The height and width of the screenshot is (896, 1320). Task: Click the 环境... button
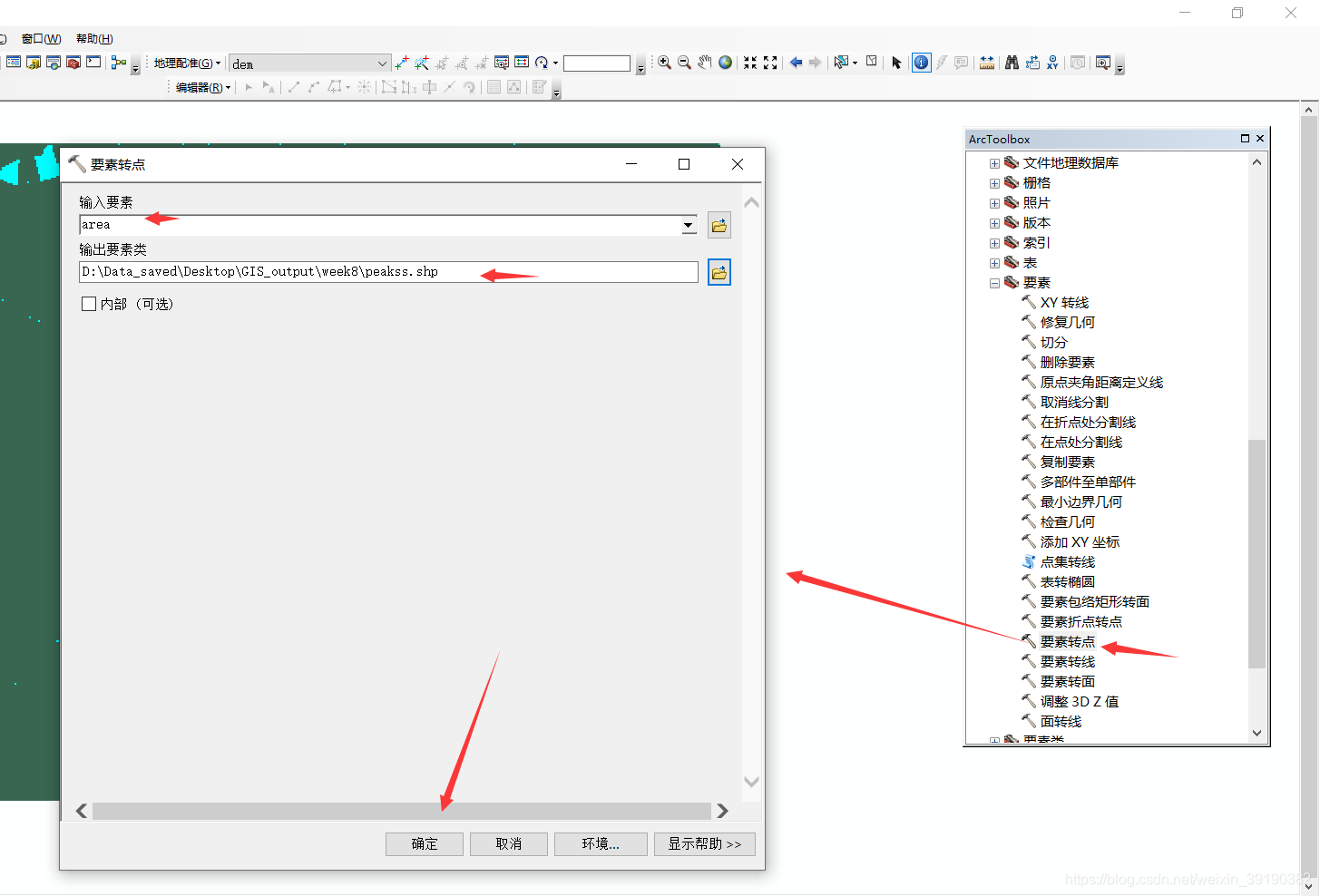tap(601, 844)
